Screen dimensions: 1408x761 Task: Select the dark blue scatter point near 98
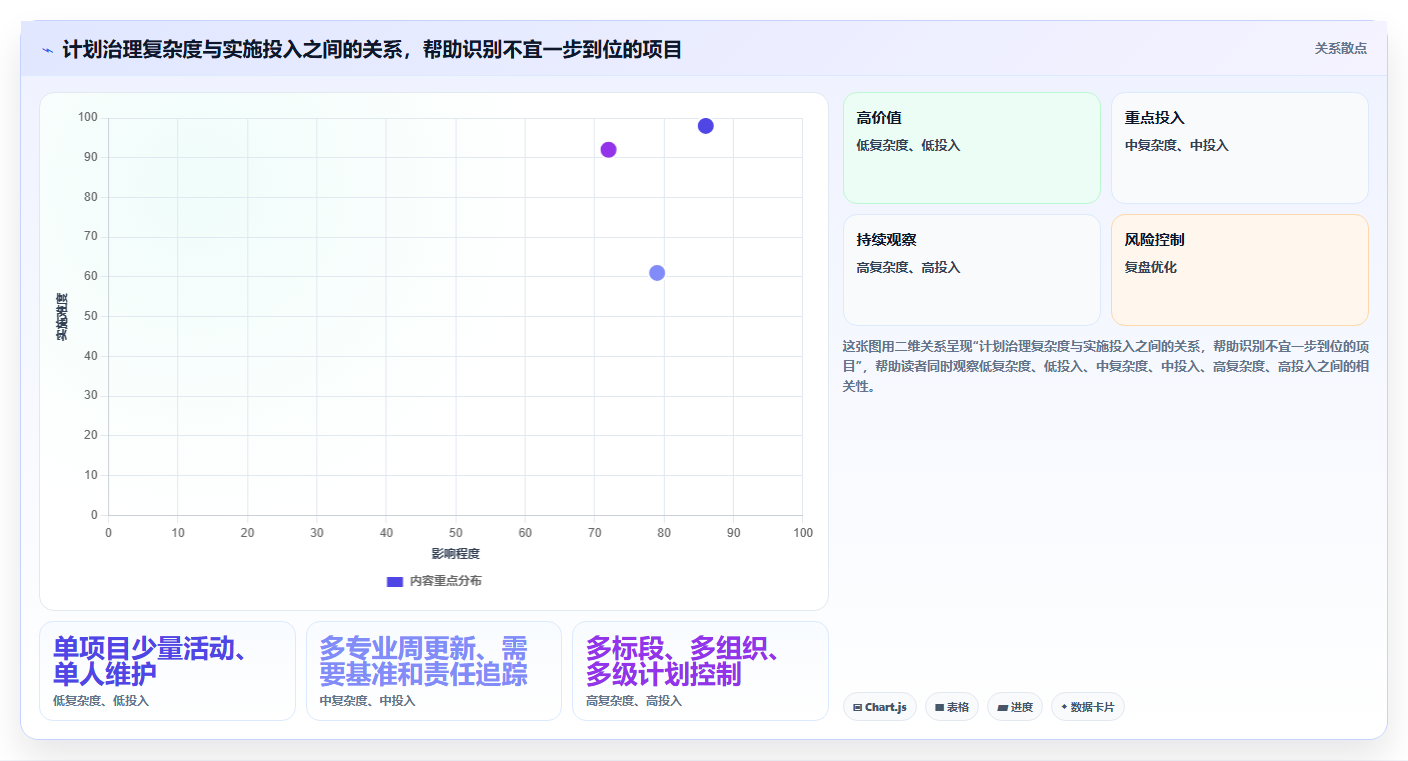[x=706, y=126]
